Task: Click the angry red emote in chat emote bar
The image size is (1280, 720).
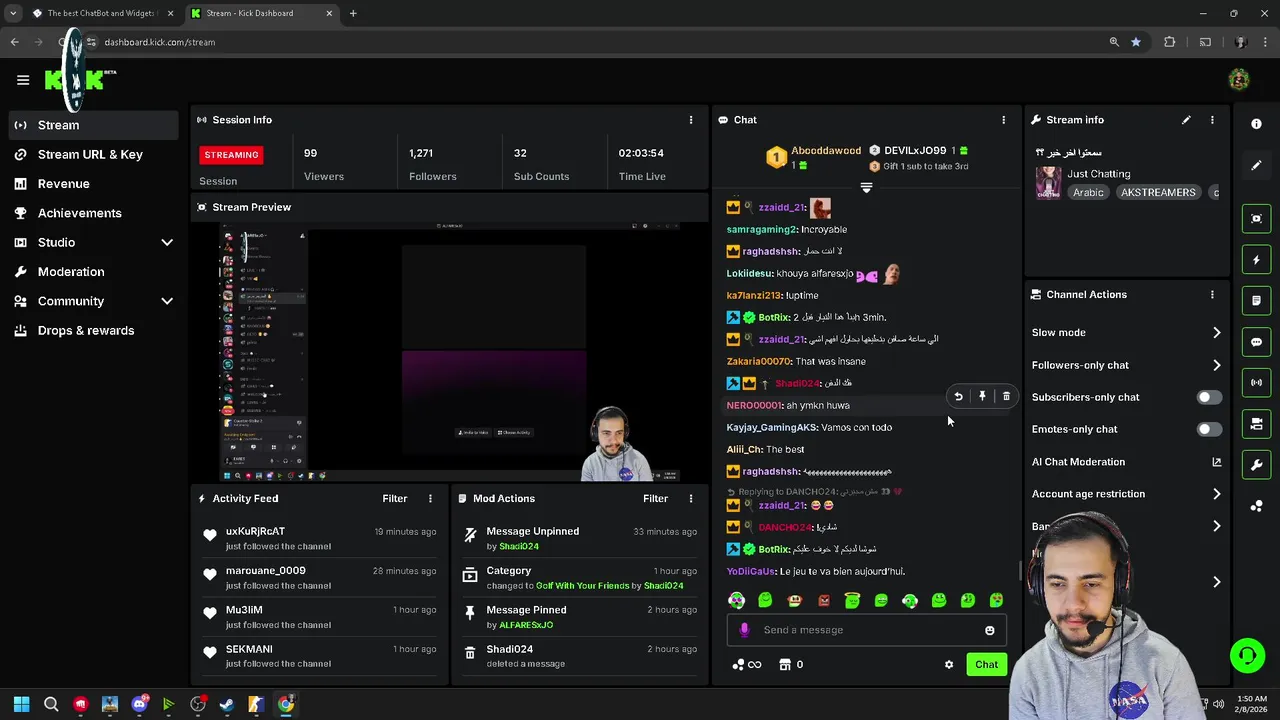Action: tap(823, 601)
